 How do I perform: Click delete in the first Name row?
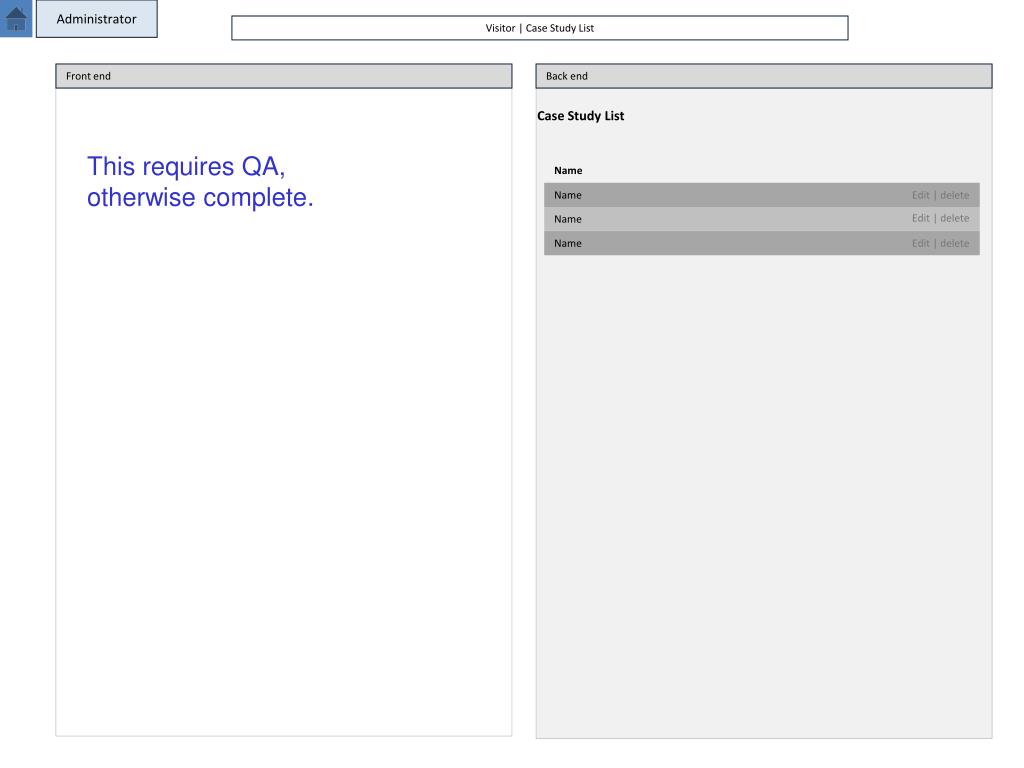(x=954, y=195)
